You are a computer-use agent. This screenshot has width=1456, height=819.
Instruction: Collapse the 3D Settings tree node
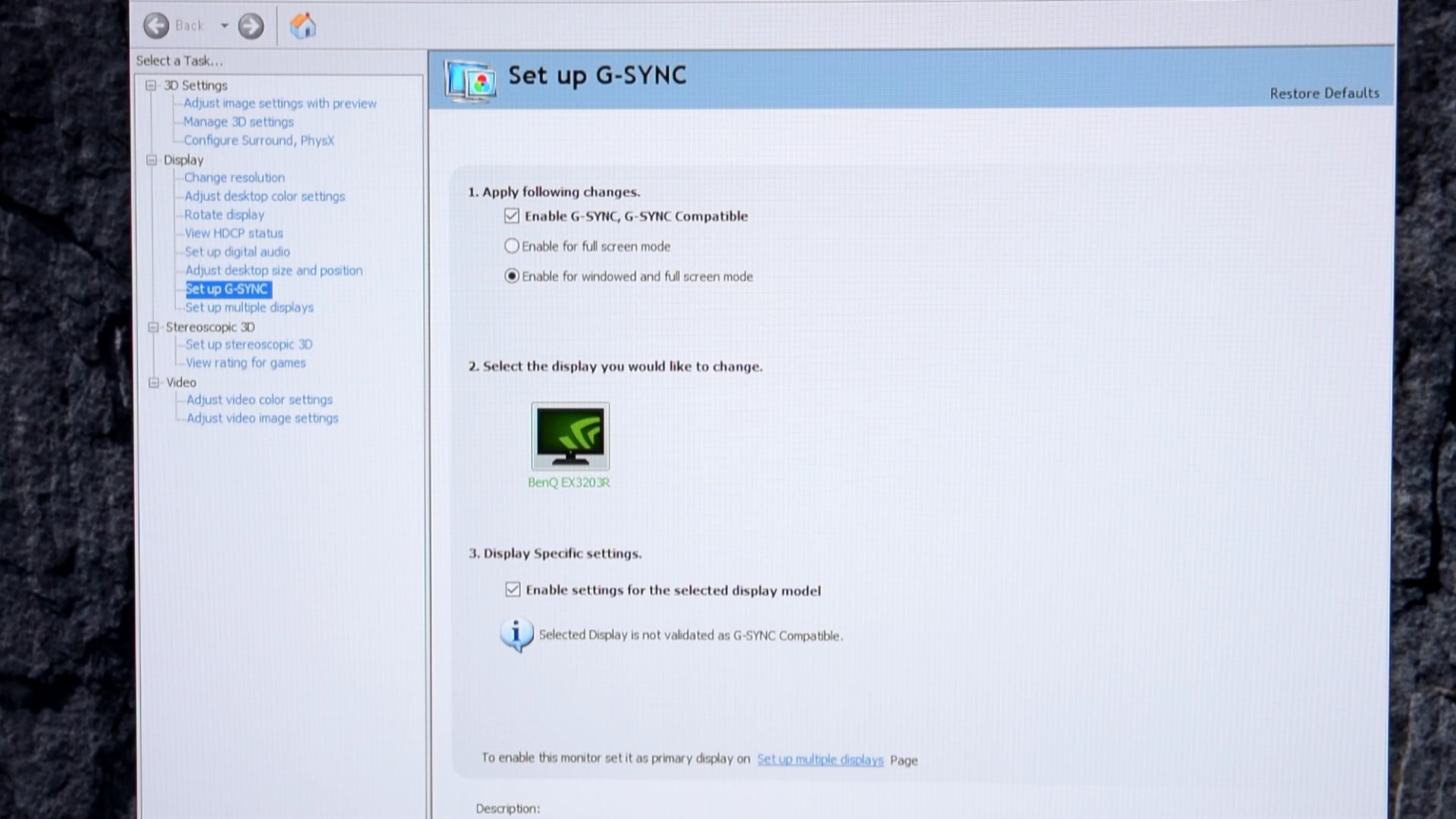[x=151, y=86]
